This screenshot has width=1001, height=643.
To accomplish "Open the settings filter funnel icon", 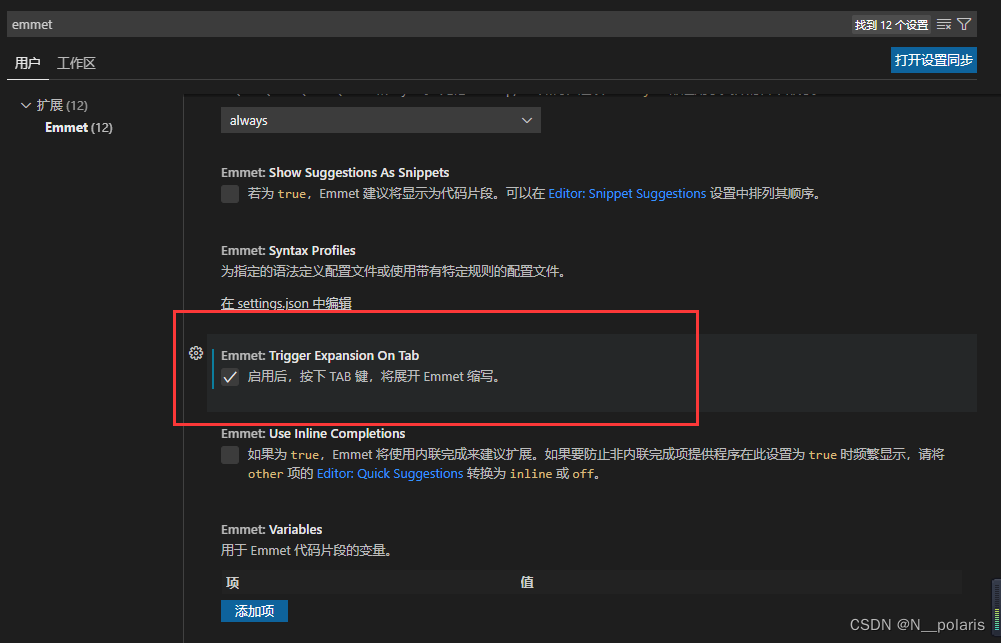I will tap(964, 24).
